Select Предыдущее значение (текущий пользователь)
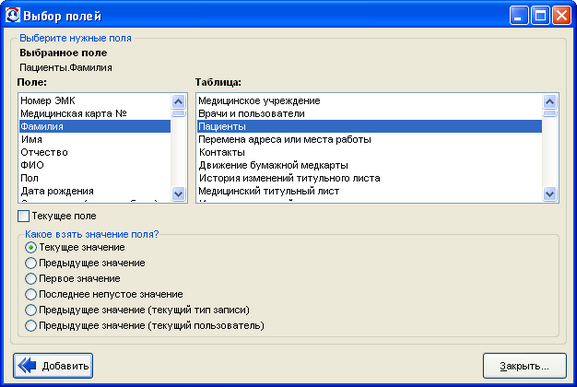This screenshot has width=577, height=387. (31, 326)
